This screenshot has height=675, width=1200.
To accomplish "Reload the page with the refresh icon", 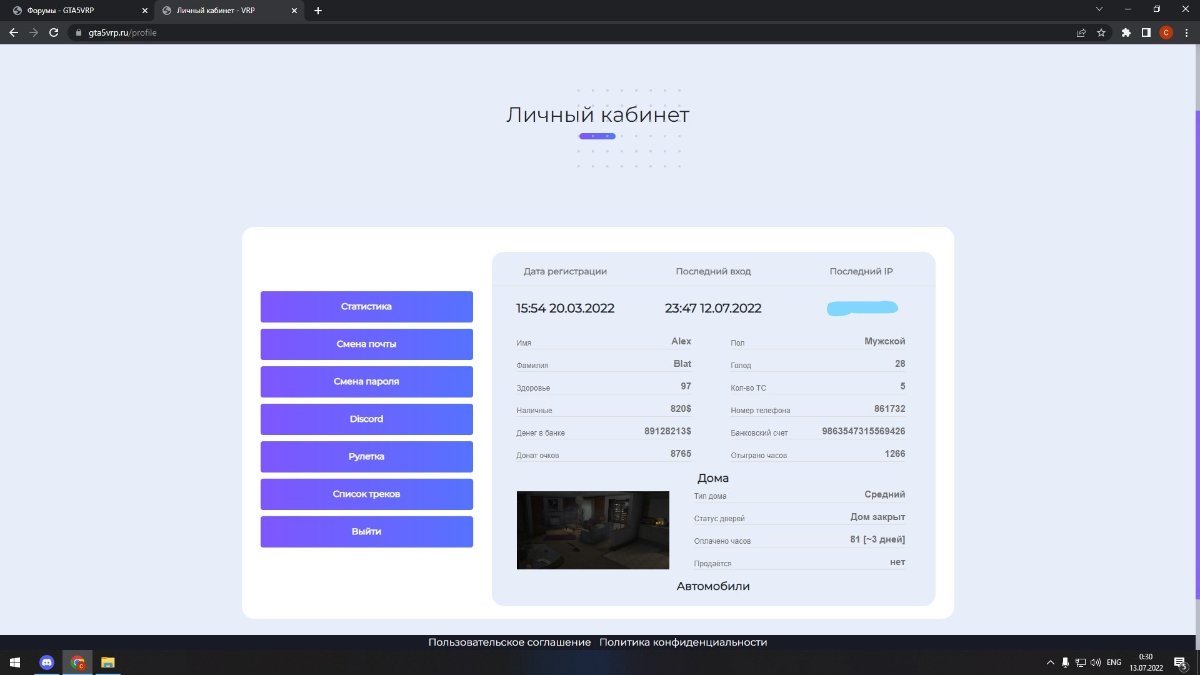I will pyautogui.click(x=53, y=32).
